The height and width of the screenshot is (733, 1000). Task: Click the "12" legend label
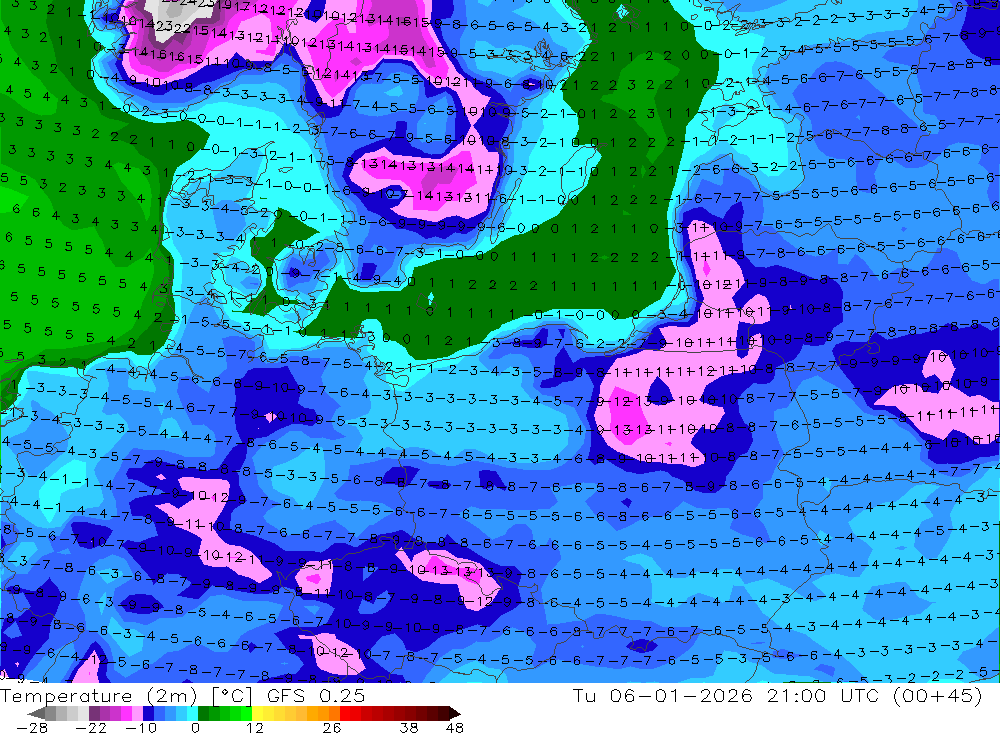pyautogui.click(x=255, y=728)
